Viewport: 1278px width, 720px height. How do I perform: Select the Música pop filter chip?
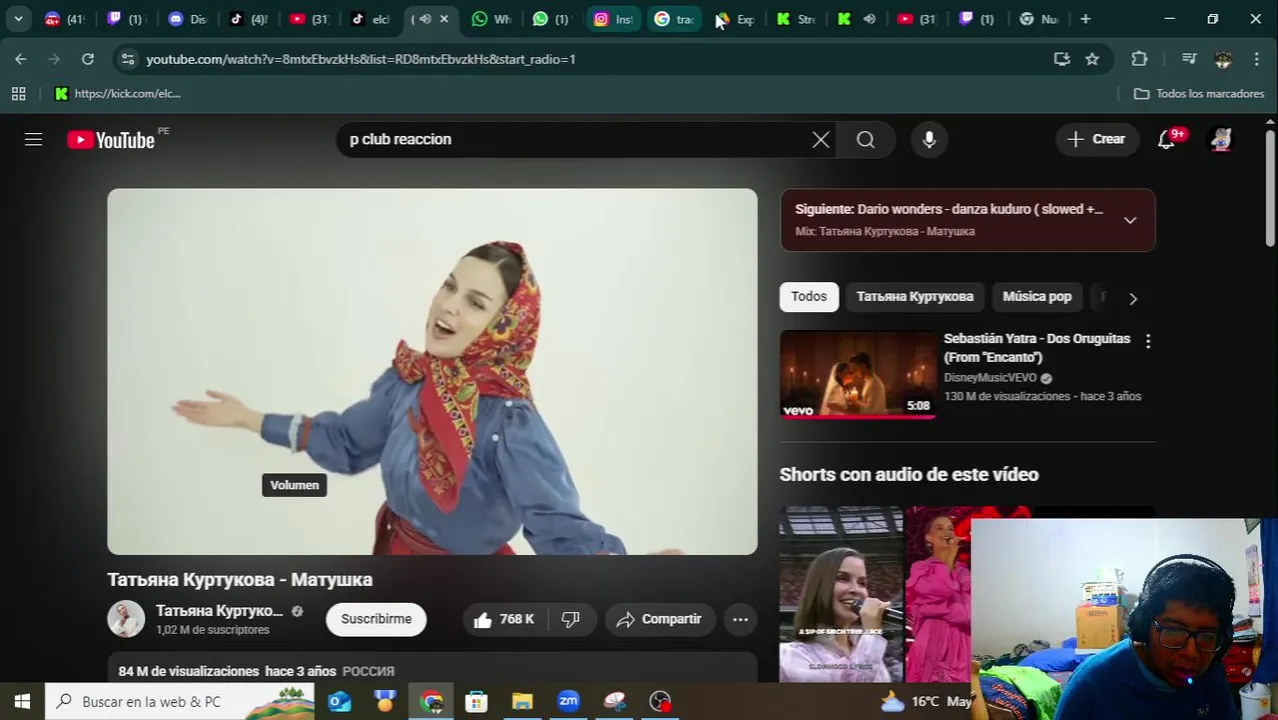(1037, 297)
